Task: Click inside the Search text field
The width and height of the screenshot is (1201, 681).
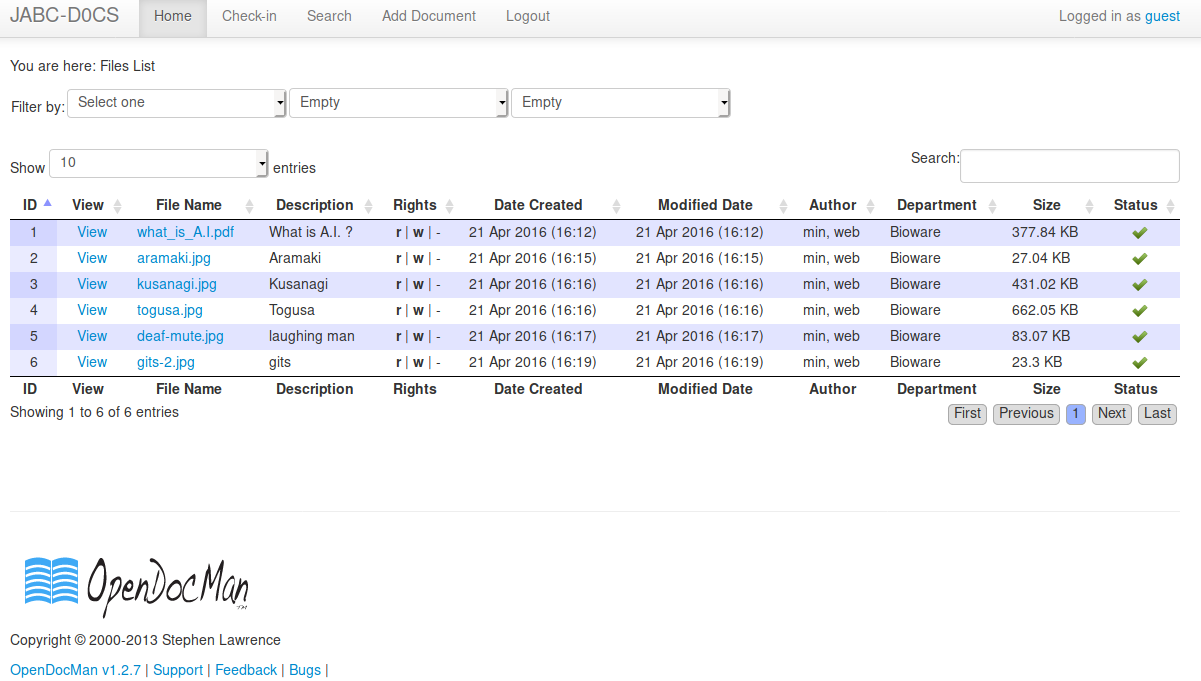Action: pyautogui.click(x=1069, y=165)
